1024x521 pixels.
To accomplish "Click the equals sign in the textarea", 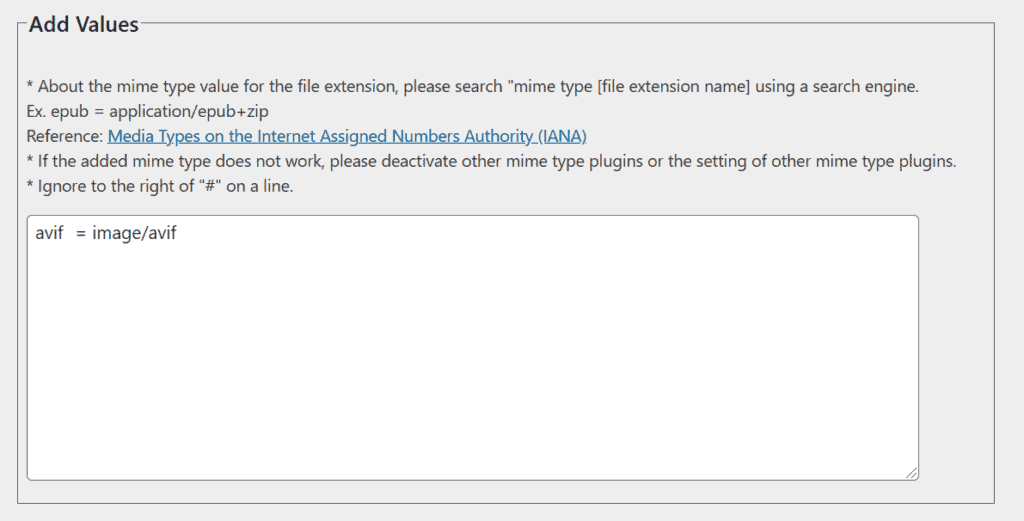I will (x=79, y=234).
